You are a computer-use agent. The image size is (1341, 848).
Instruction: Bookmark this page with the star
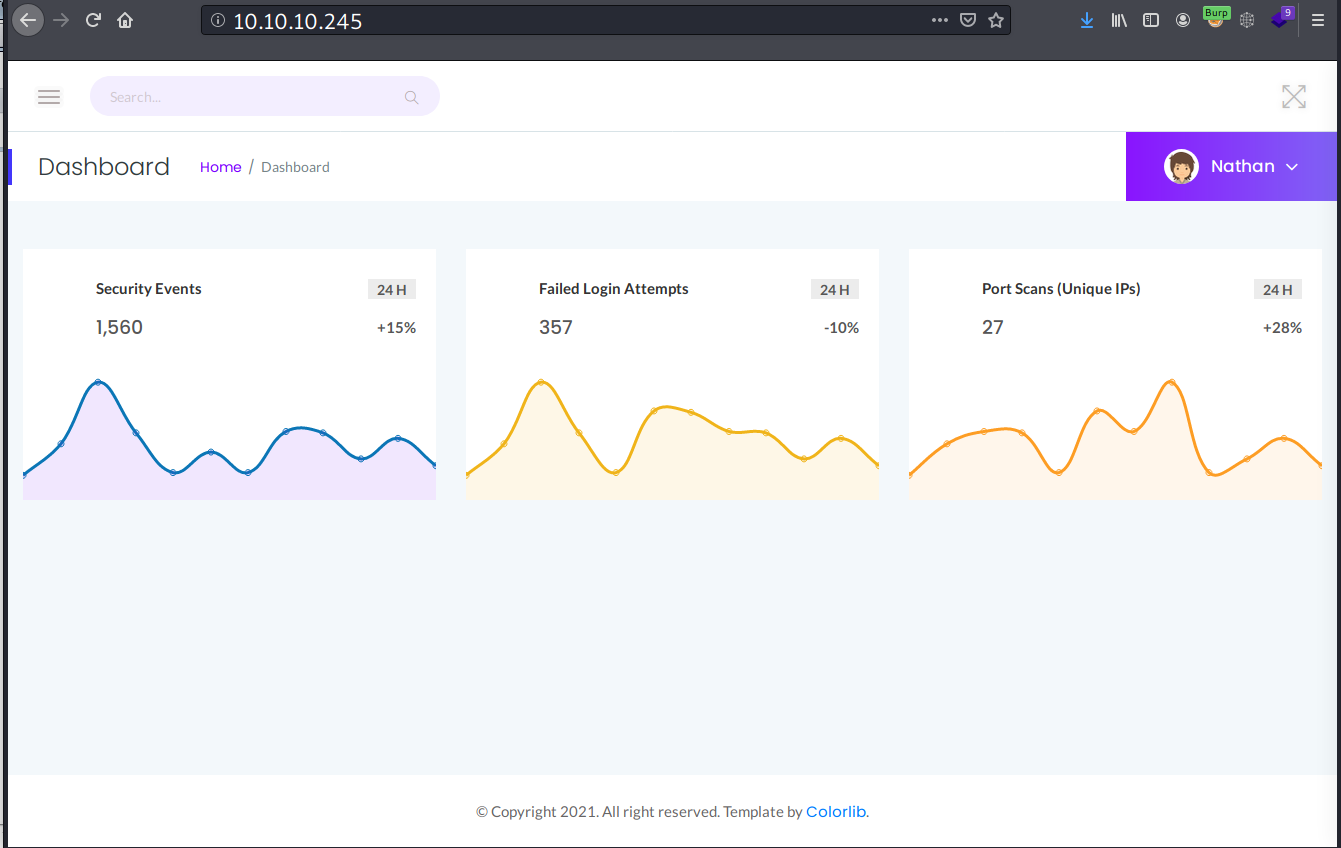996,20
